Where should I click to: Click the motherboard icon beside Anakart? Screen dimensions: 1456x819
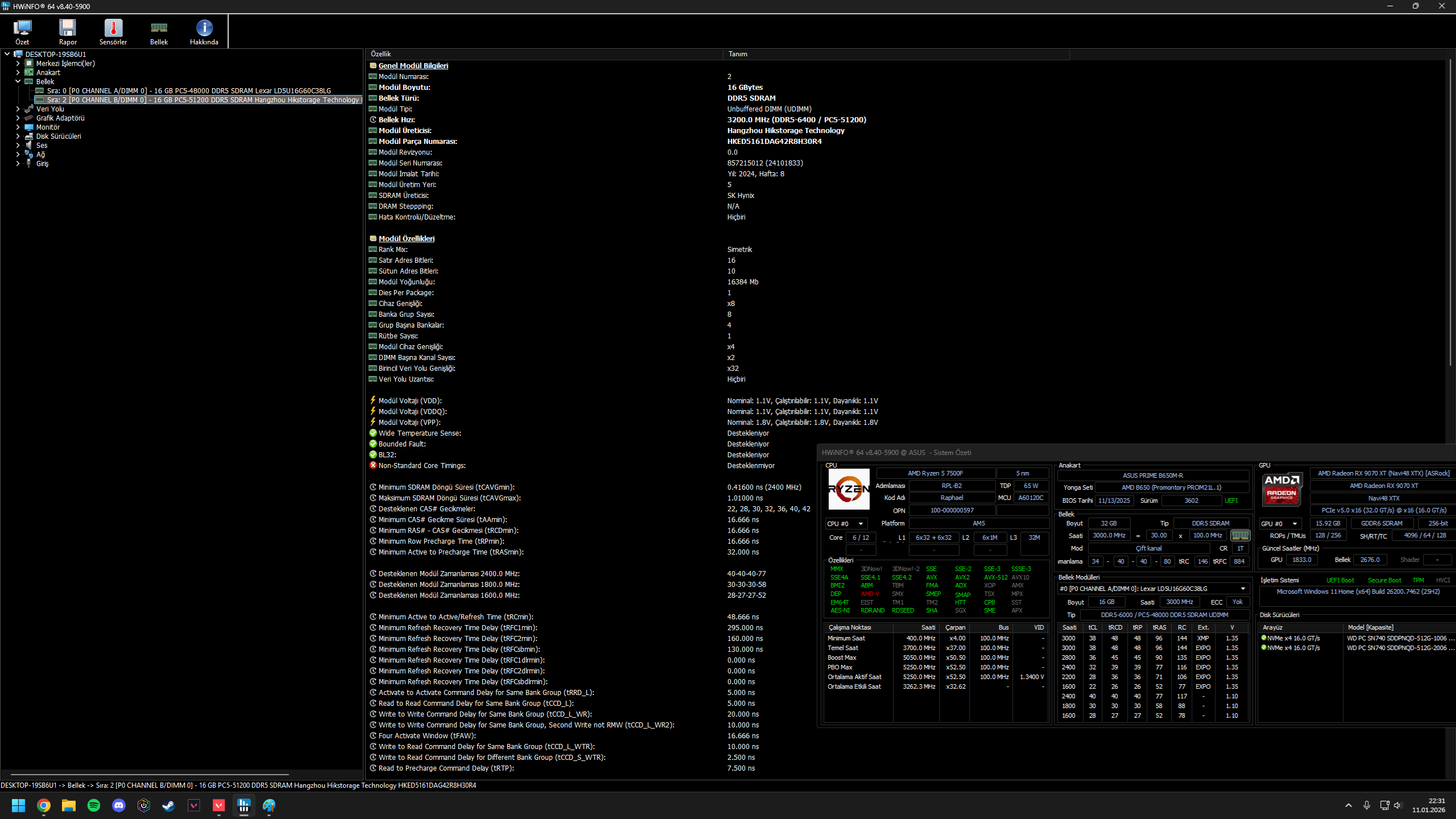[x=29, y=72]
